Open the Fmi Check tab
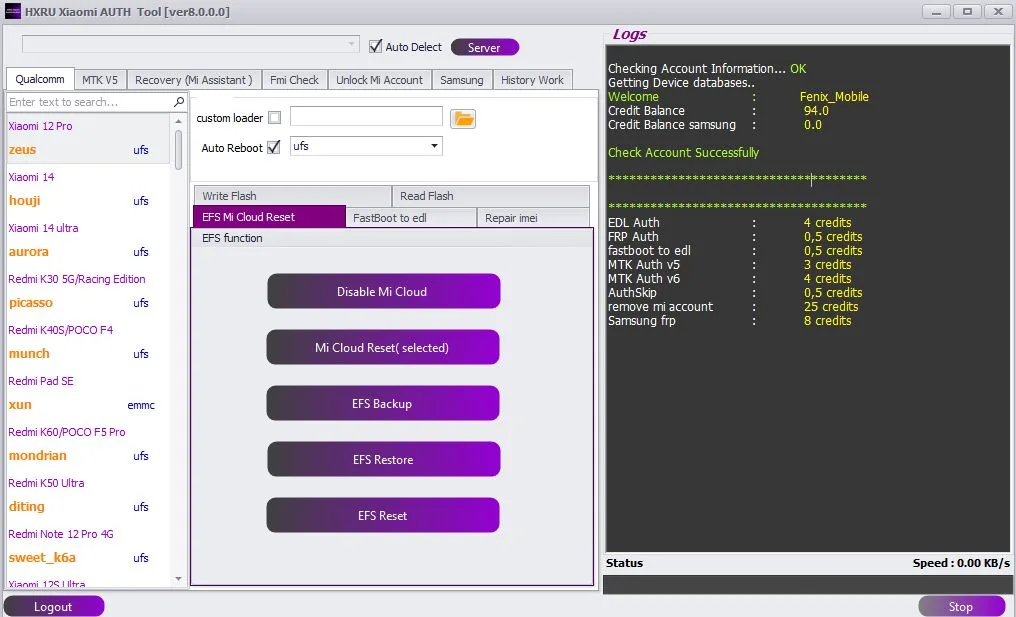 [294, 80]
